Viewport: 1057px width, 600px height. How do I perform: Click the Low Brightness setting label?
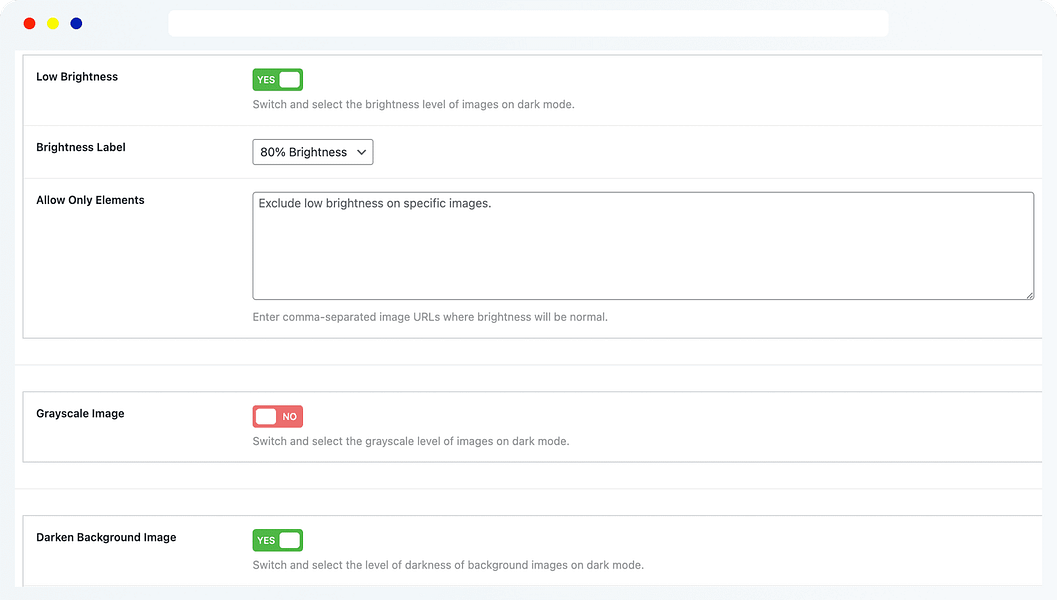[77, 77]
